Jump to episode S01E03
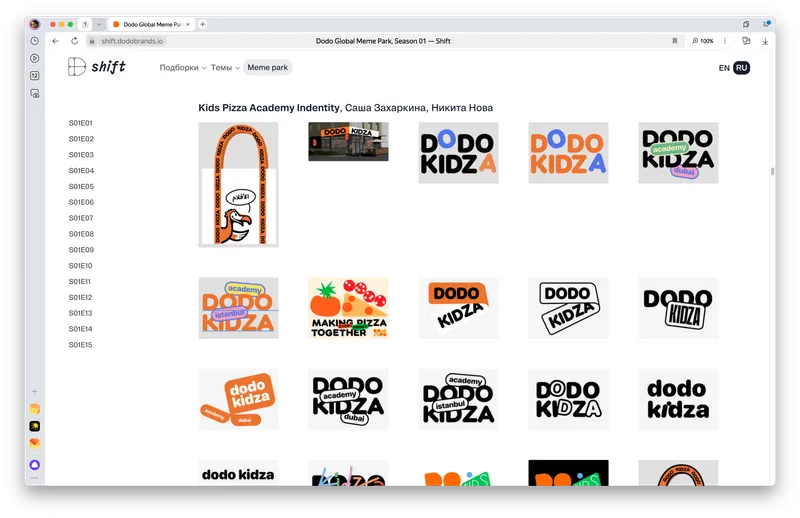 (x=81, y=155)
